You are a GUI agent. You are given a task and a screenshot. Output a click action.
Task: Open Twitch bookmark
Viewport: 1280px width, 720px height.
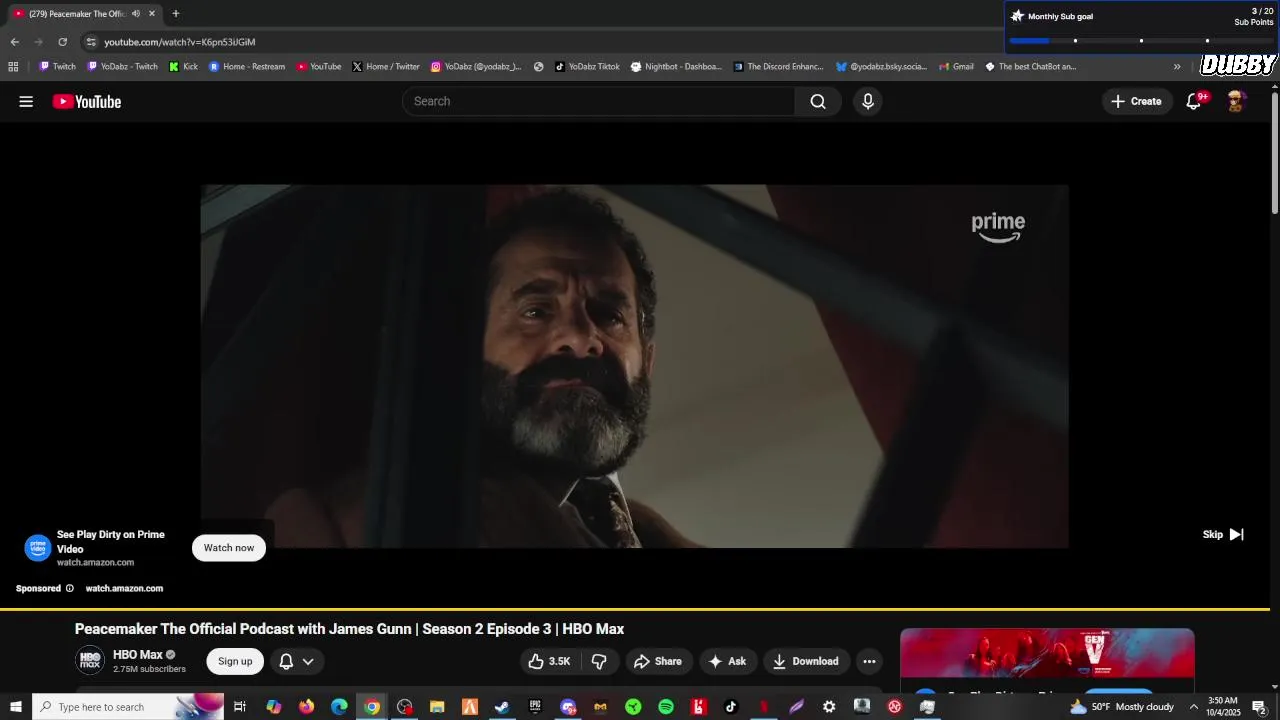[57, 67]
